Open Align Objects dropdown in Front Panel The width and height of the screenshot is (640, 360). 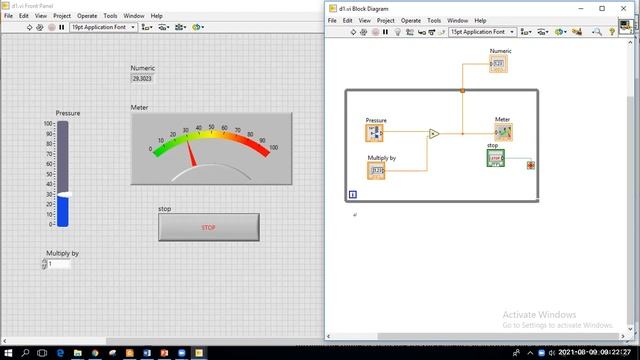tap(147, 27)
